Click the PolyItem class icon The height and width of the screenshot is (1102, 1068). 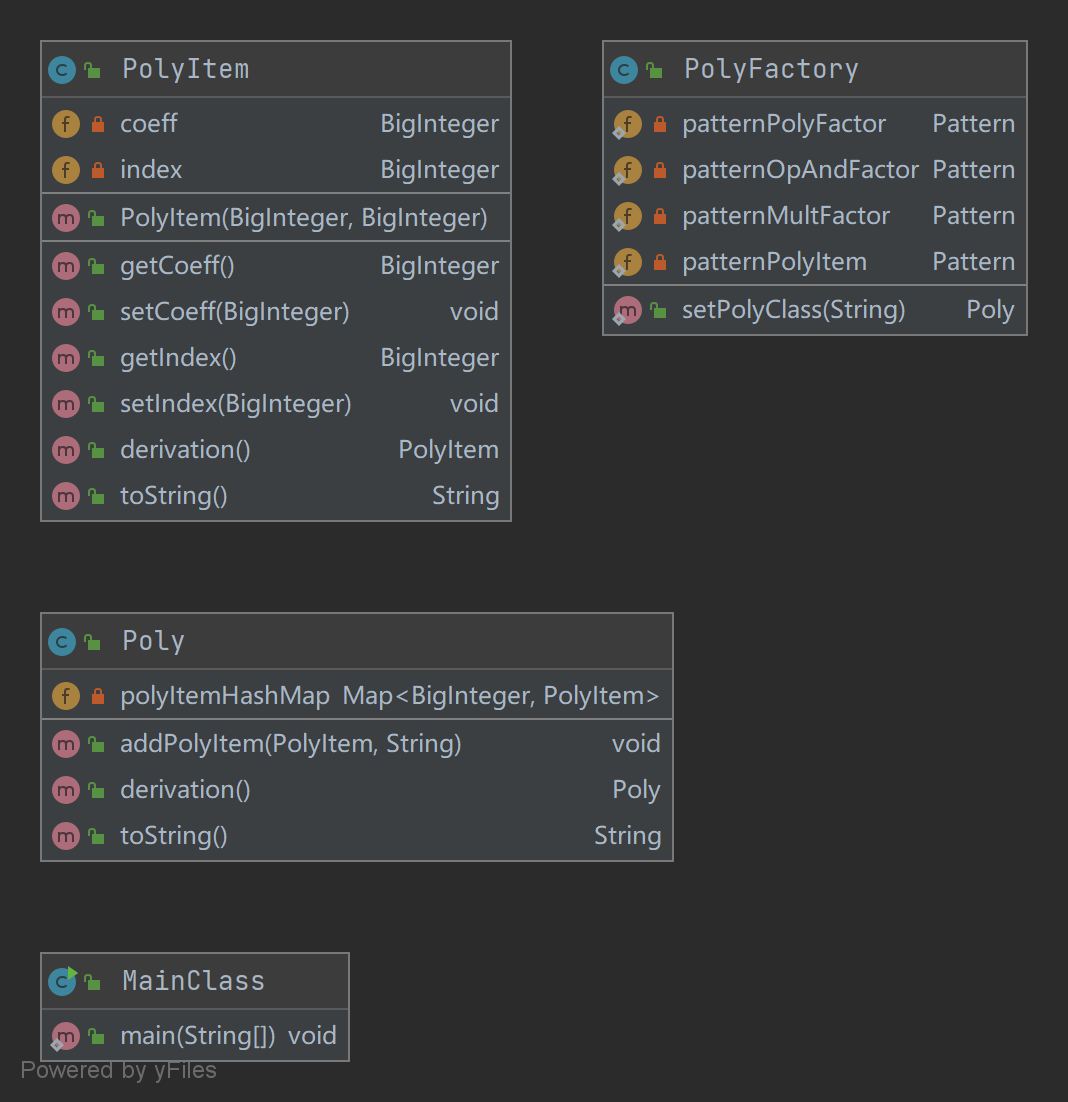pos(62,70)
